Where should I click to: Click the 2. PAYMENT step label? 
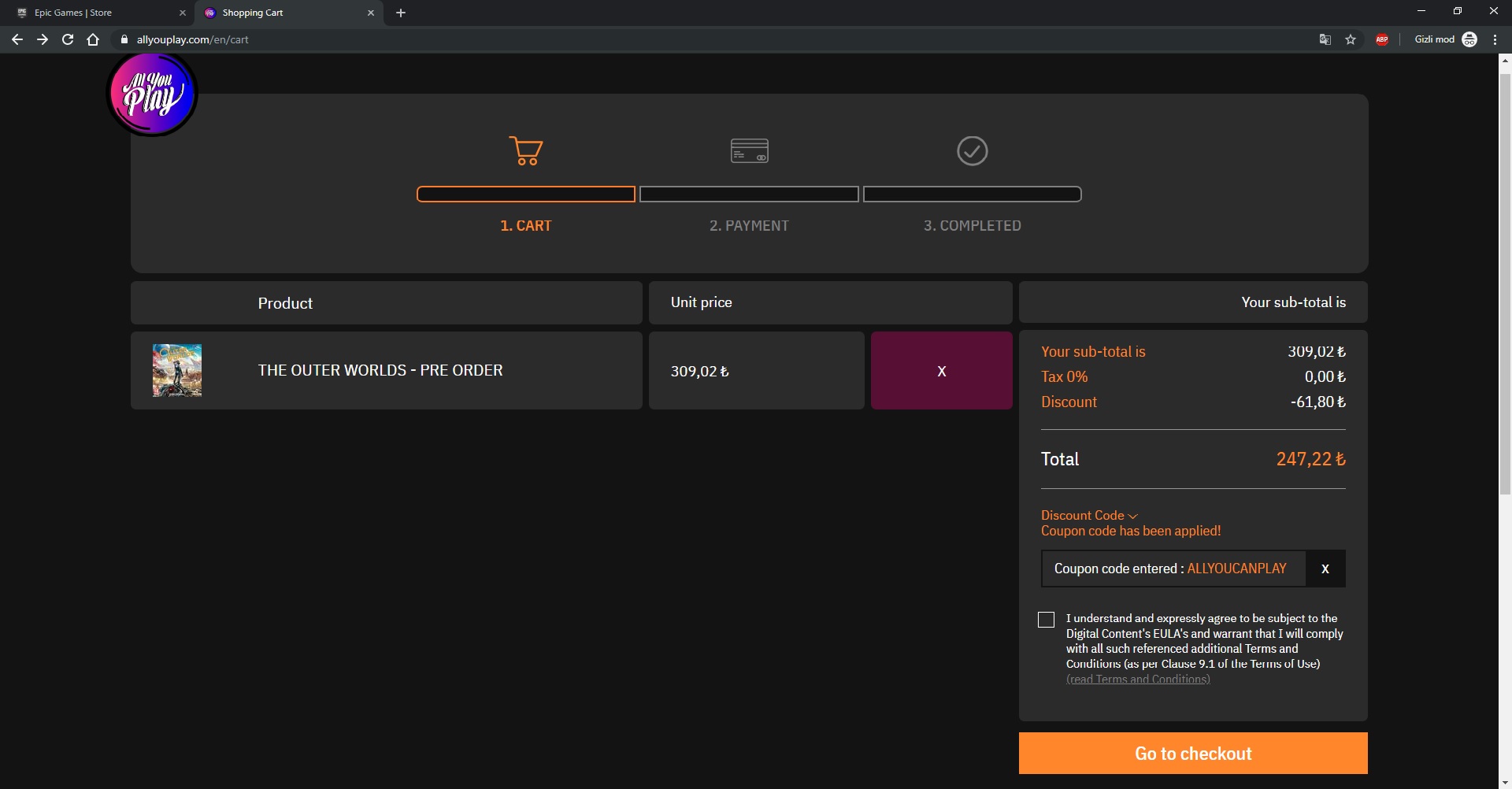pos(749,226)
